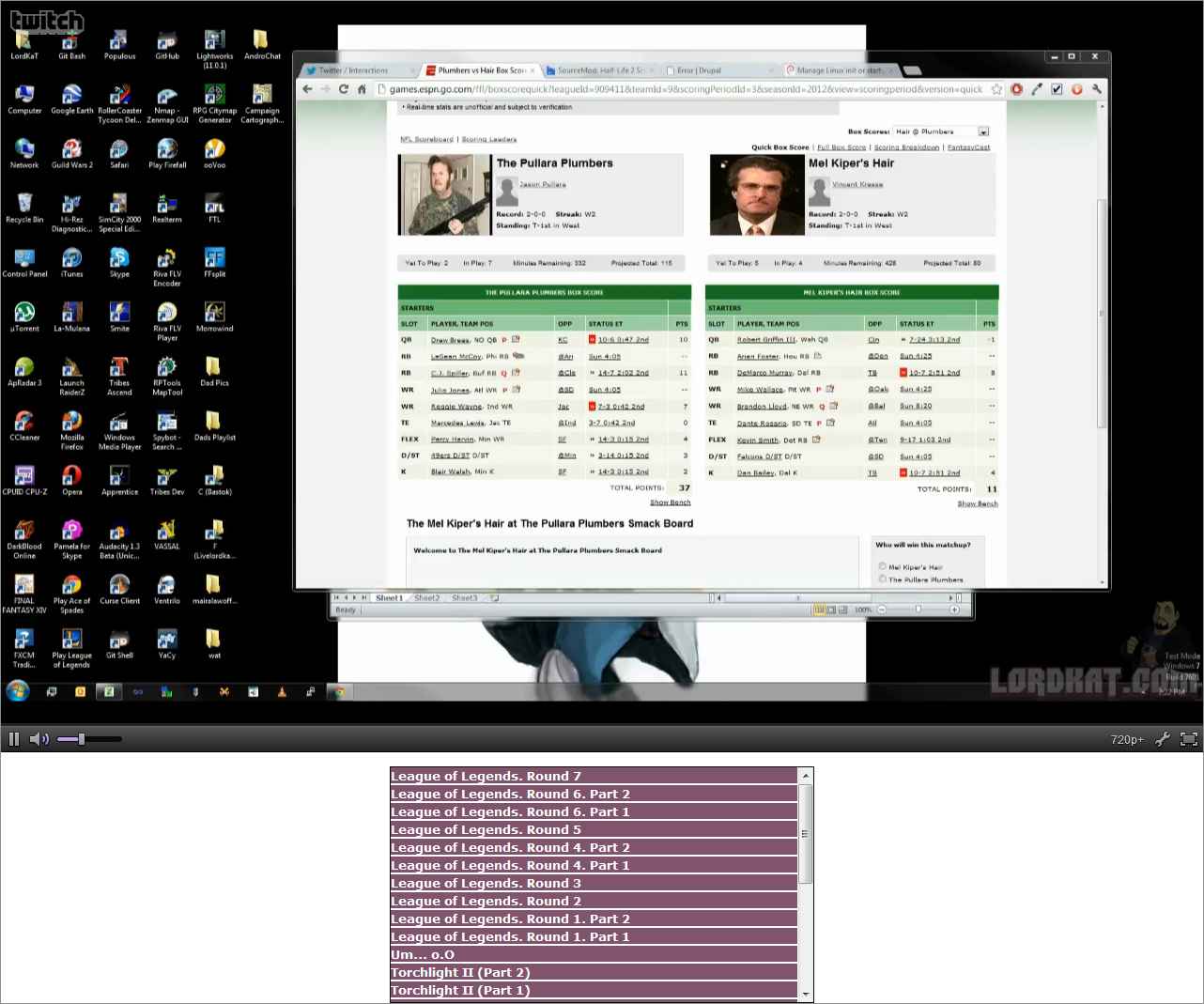Screen dimensions: 1204x1004
Task: Click the ESPN URL address bar
Action: coord(686,89)
